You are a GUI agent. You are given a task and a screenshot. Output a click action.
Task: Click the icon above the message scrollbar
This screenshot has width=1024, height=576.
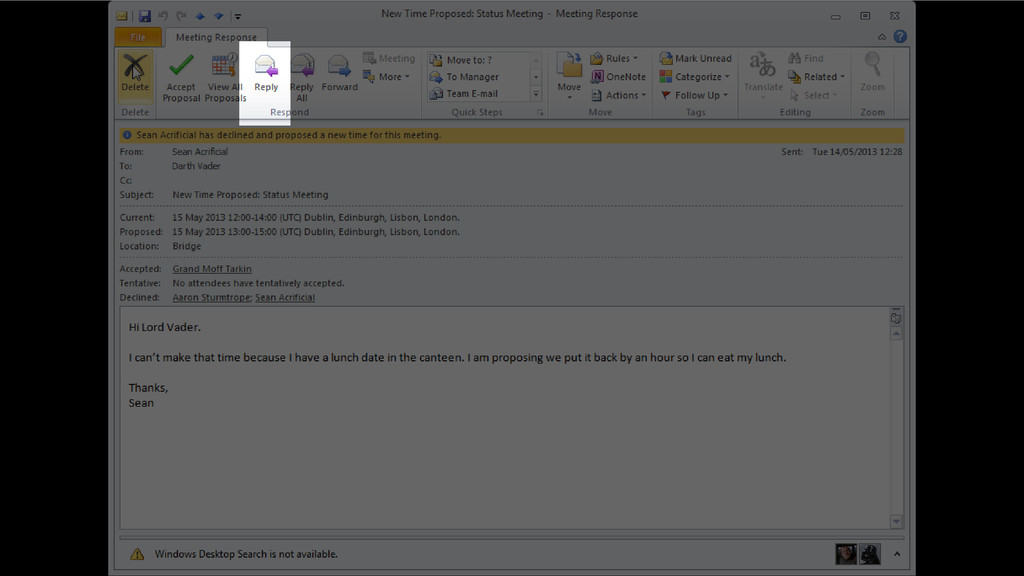(896, 317)
